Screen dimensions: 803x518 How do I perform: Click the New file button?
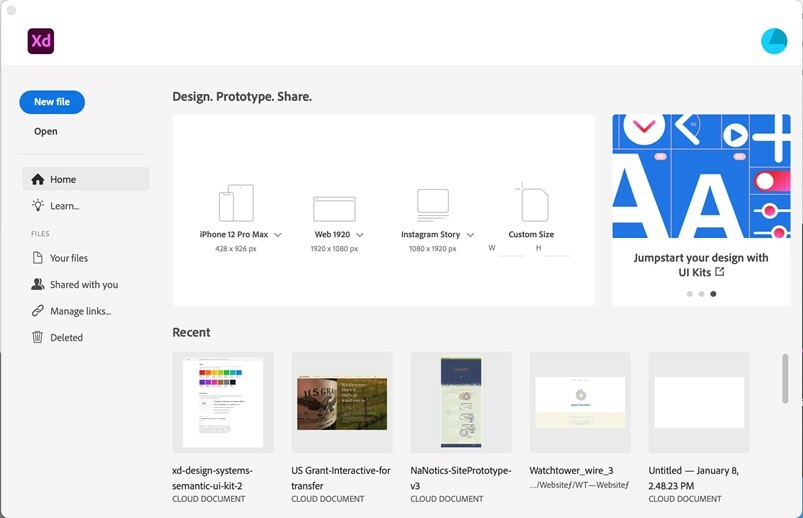[x=52, y=102]
